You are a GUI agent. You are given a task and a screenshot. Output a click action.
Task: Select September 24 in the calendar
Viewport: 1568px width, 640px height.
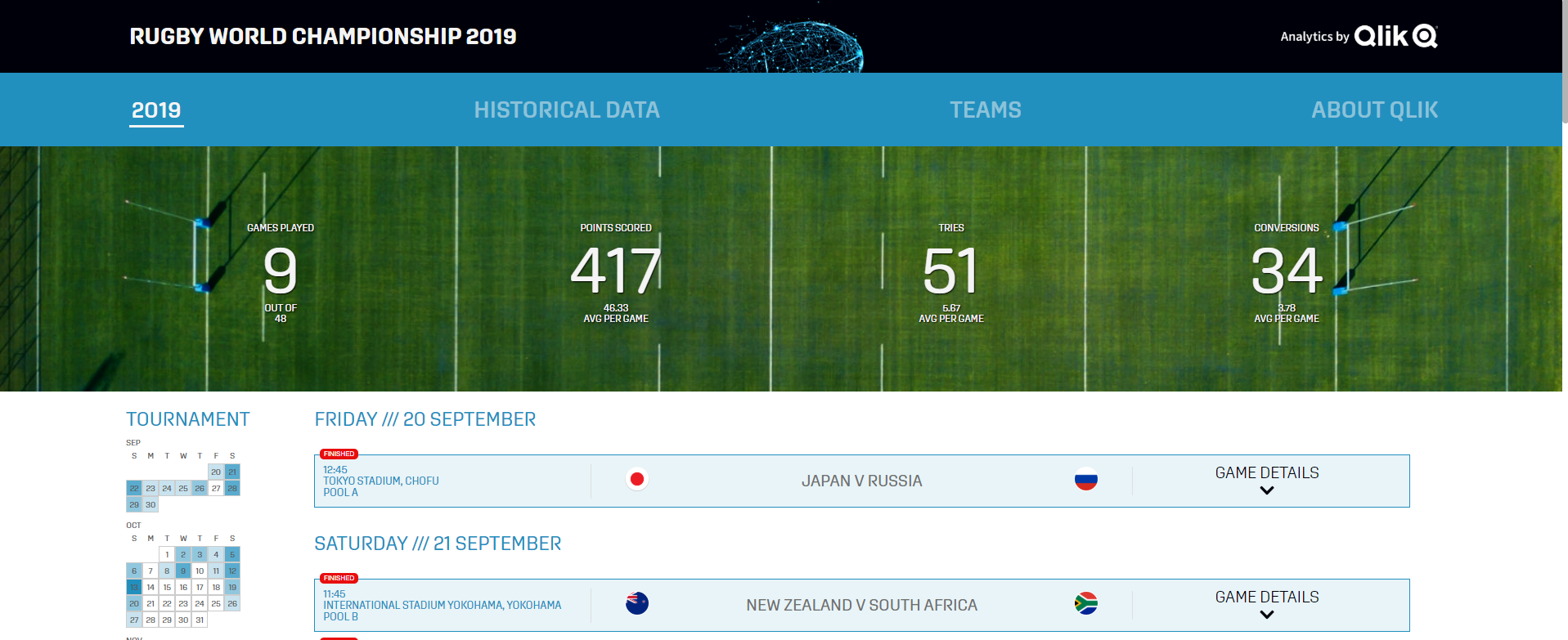167,488
